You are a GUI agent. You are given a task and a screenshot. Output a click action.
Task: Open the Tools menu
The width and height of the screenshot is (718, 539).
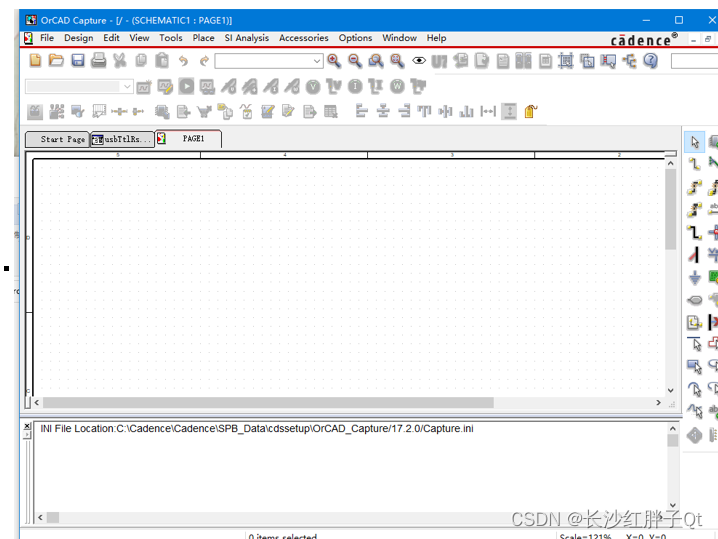tap(171, 38)
